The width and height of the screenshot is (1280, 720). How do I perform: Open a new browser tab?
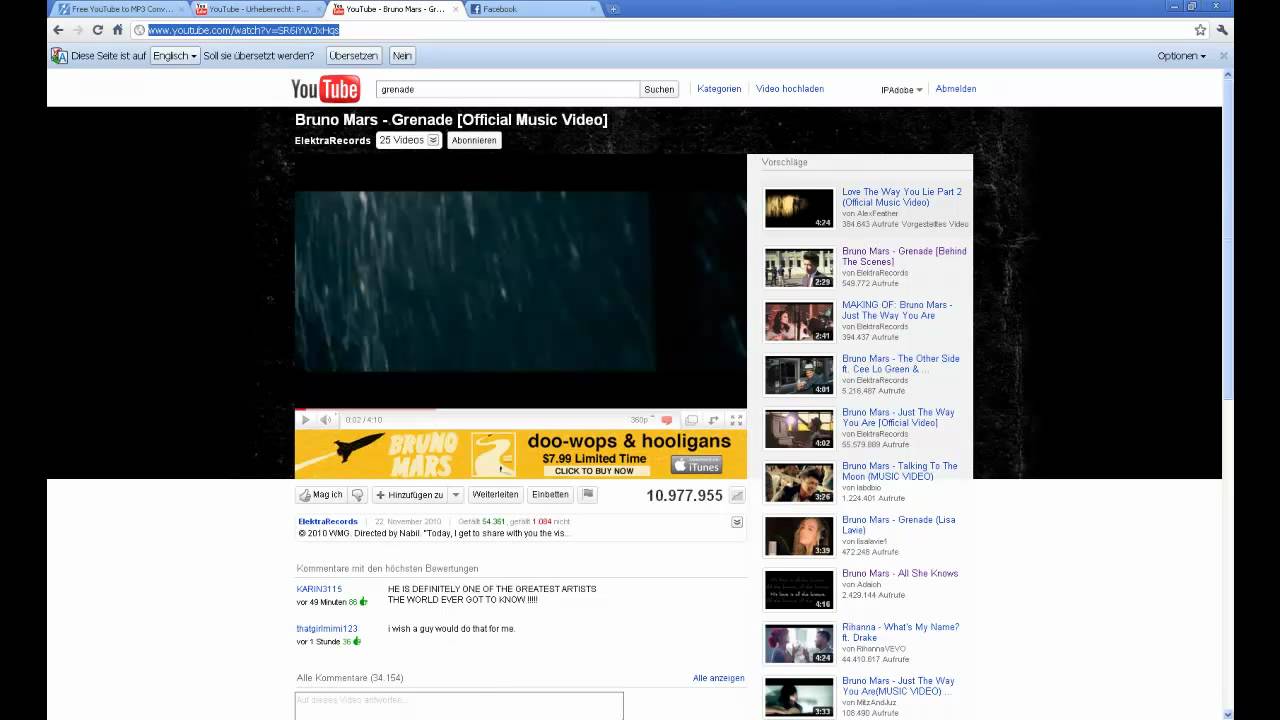coord(613,9)
